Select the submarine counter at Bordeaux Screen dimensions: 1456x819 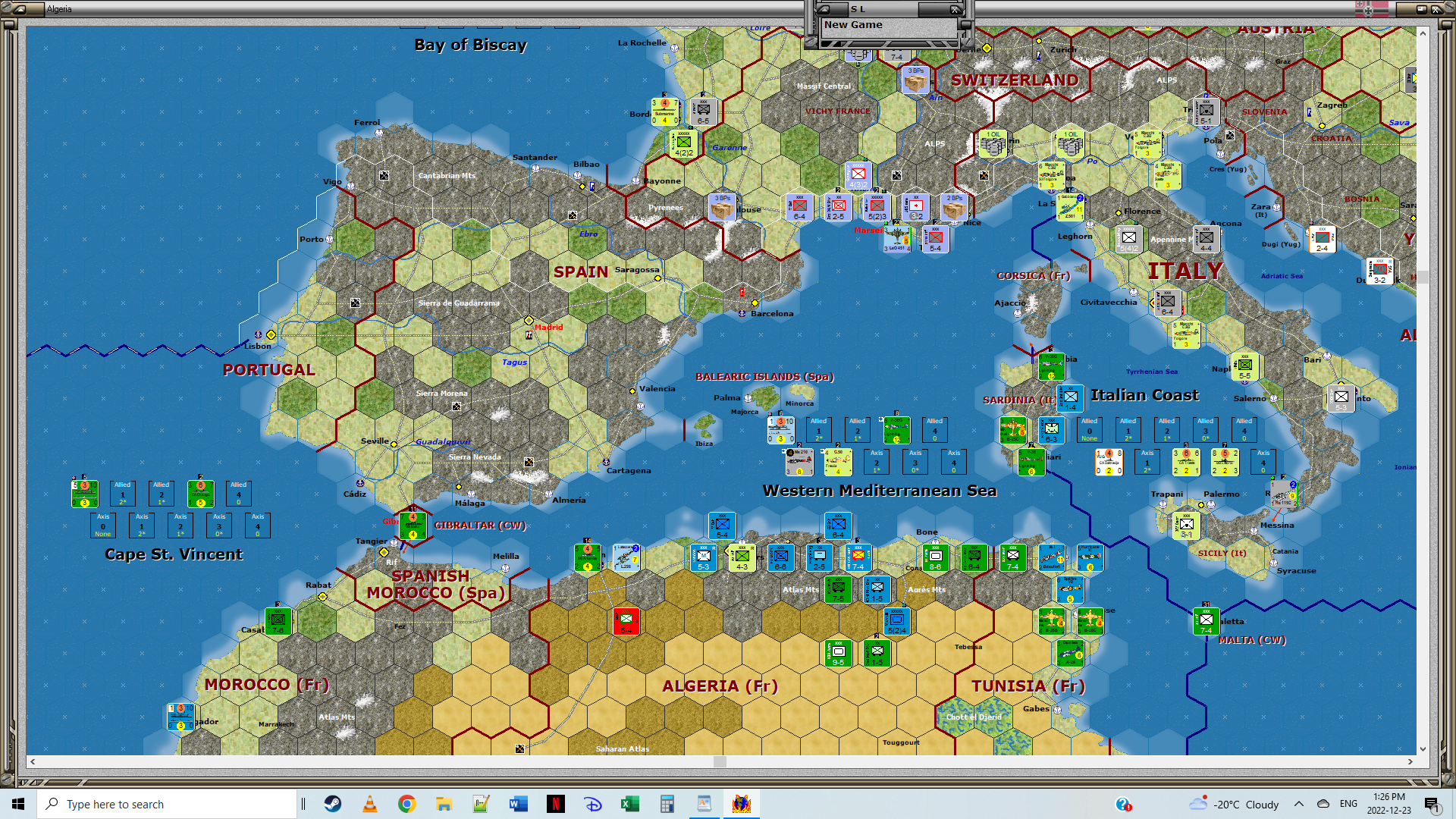[664, 111]
